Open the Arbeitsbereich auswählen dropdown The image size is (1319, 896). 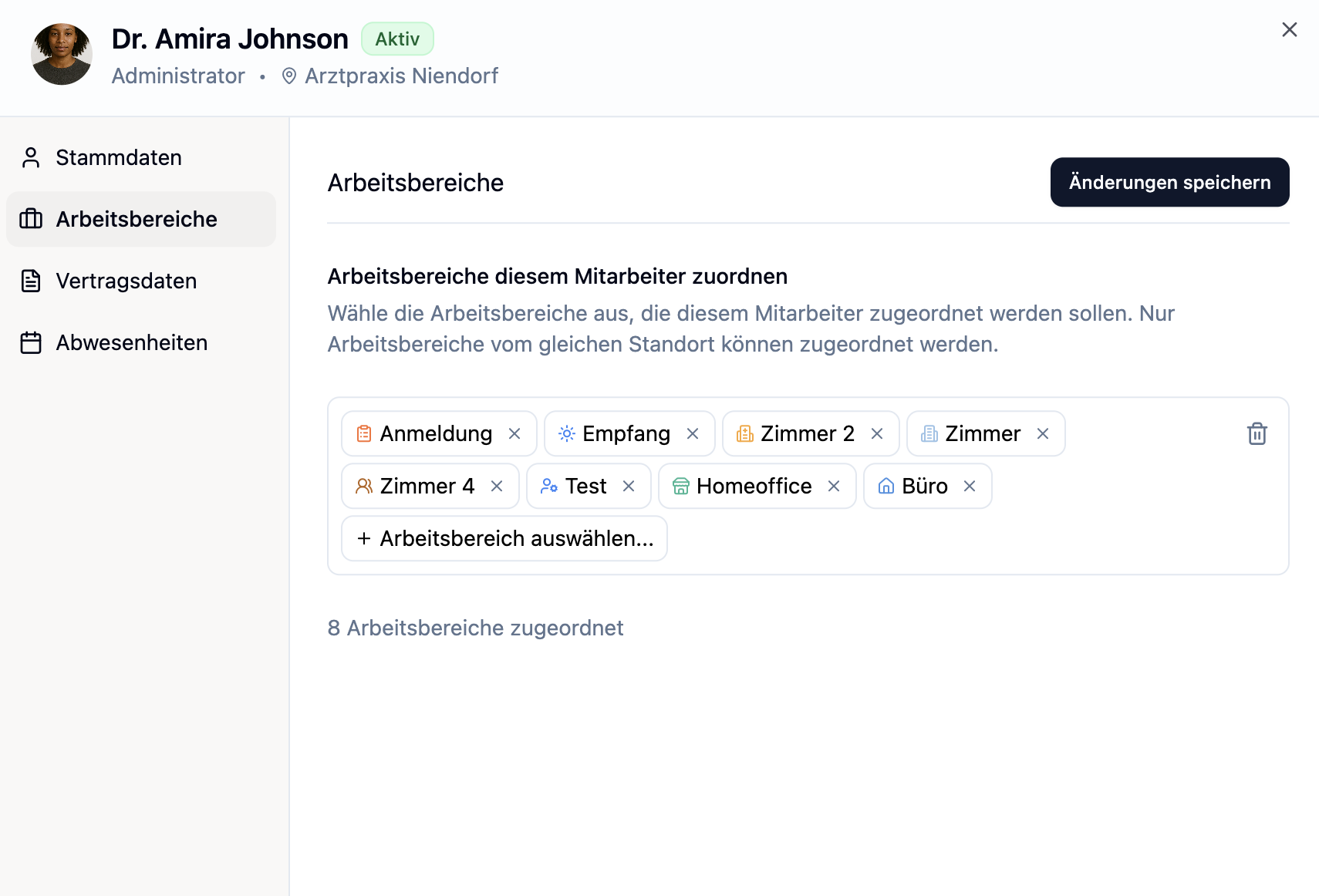click(x=504, y=539)
